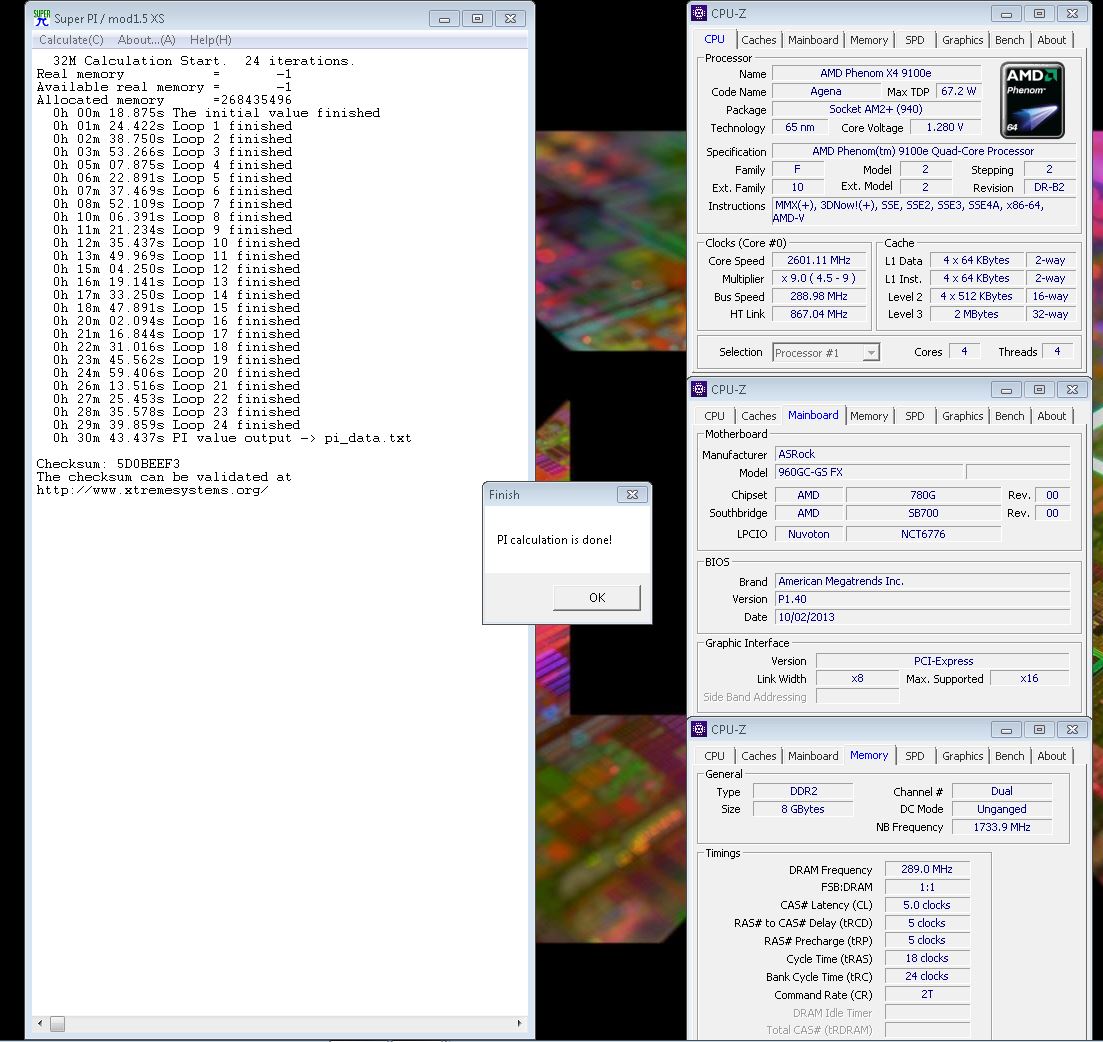Open Bench tab in the bottom CPU-Z window
This screenshot has height=1042, width=1103.
[1009, 756]
